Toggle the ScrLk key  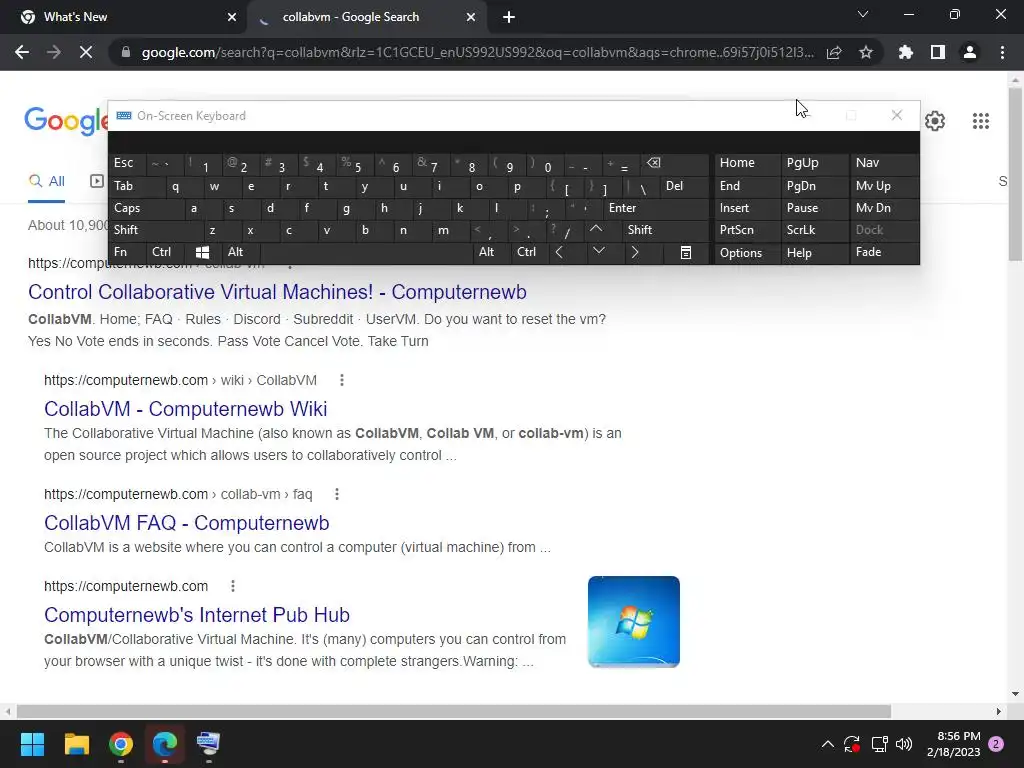[814, 230]
